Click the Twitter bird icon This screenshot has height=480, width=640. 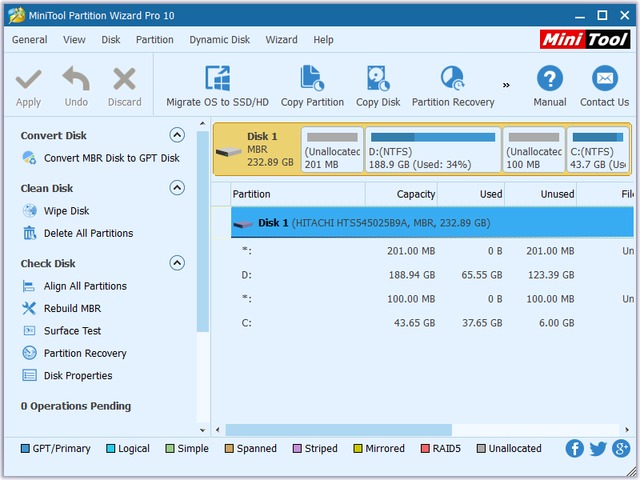[x=598, y=449]
